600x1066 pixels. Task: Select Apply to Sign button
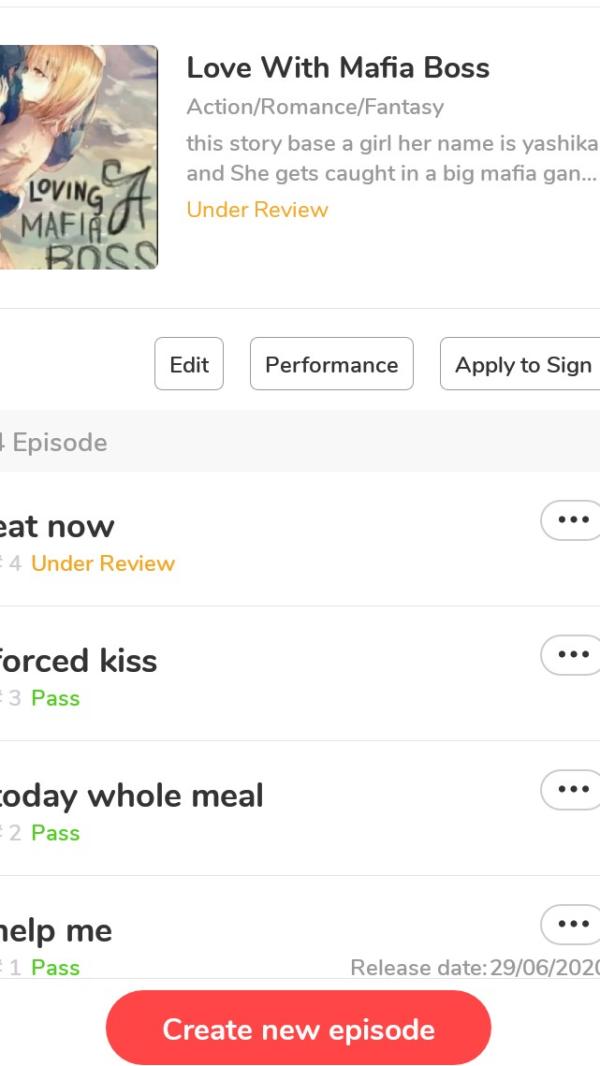click(x=521, y=364)
